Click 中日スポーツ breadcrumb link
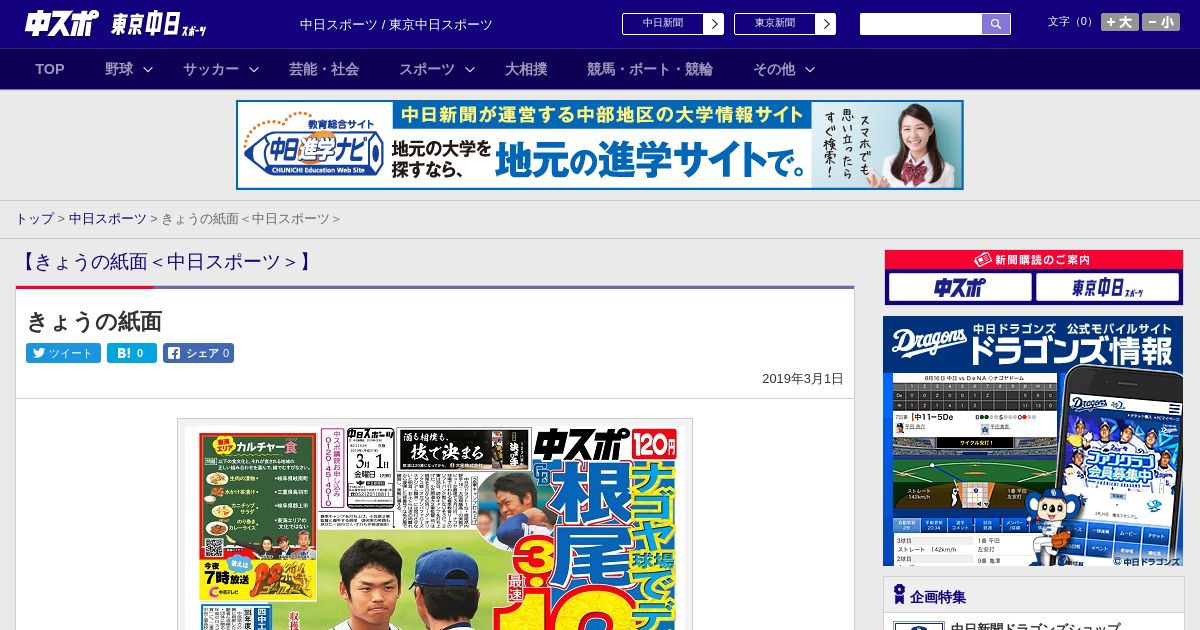This screenshot has width=1200, height=630. coord(108,218)
